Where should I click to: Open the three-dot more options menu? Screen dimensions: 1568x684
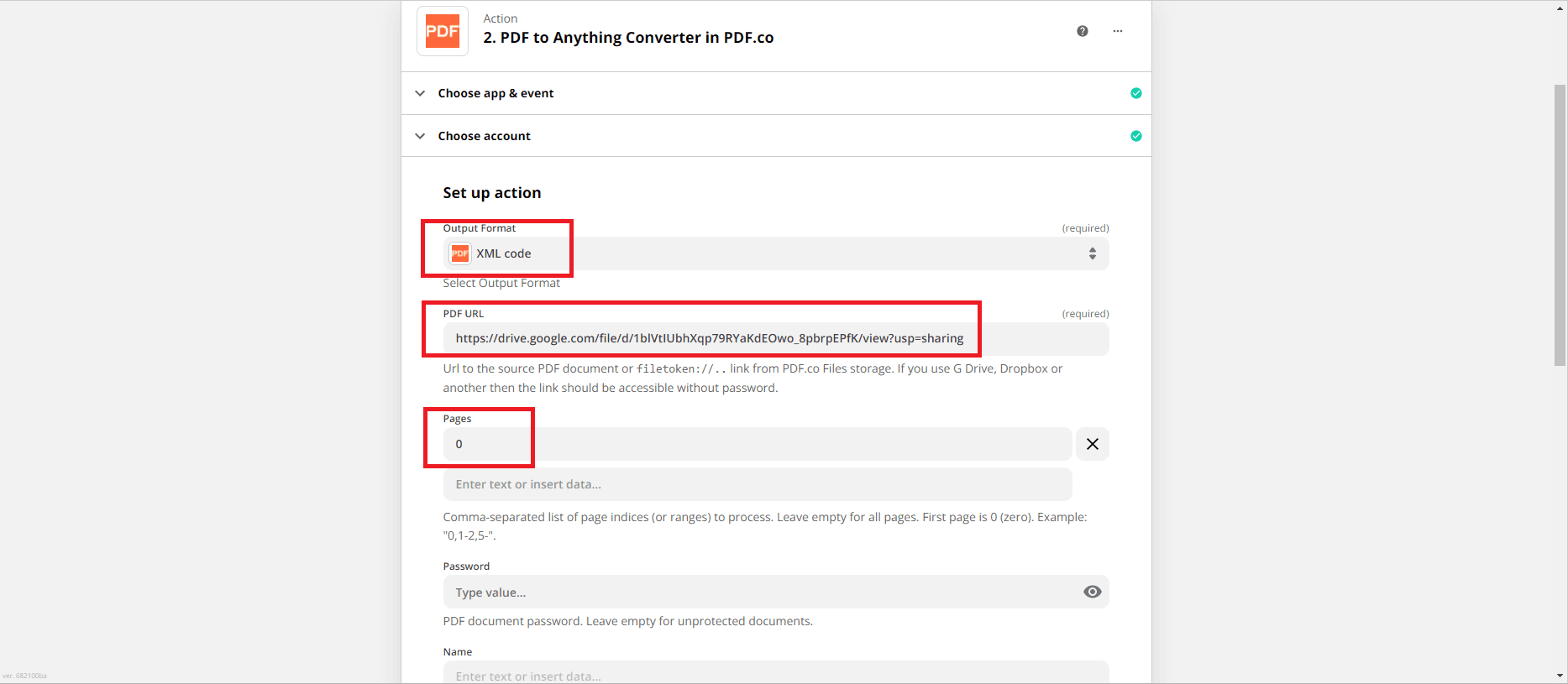pos(1117,31)
